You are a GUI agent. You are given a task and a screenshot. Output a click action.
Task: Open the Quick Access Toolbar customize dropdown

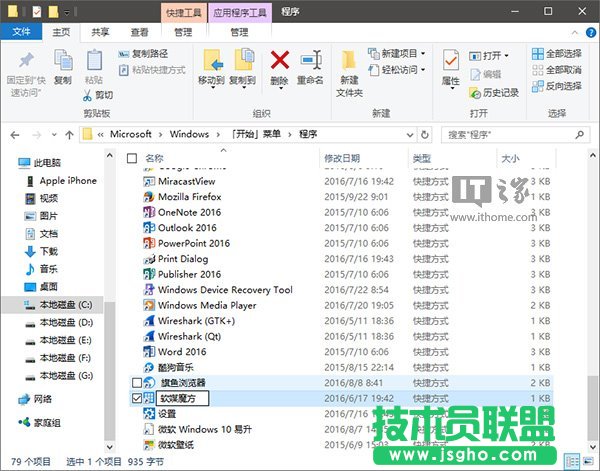point(67,13)
